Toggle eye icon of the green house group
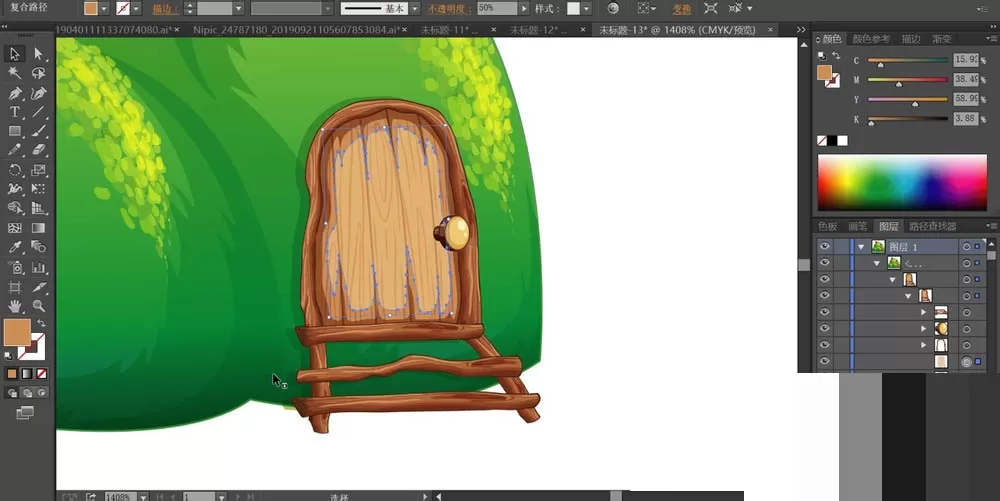This screenshot has width=1000, height=501. click(x=825, y=263)
